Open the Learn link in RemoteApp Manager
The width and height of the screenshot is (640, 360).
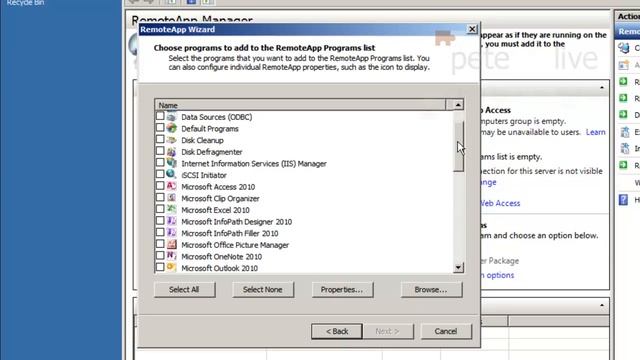[596, 132]
